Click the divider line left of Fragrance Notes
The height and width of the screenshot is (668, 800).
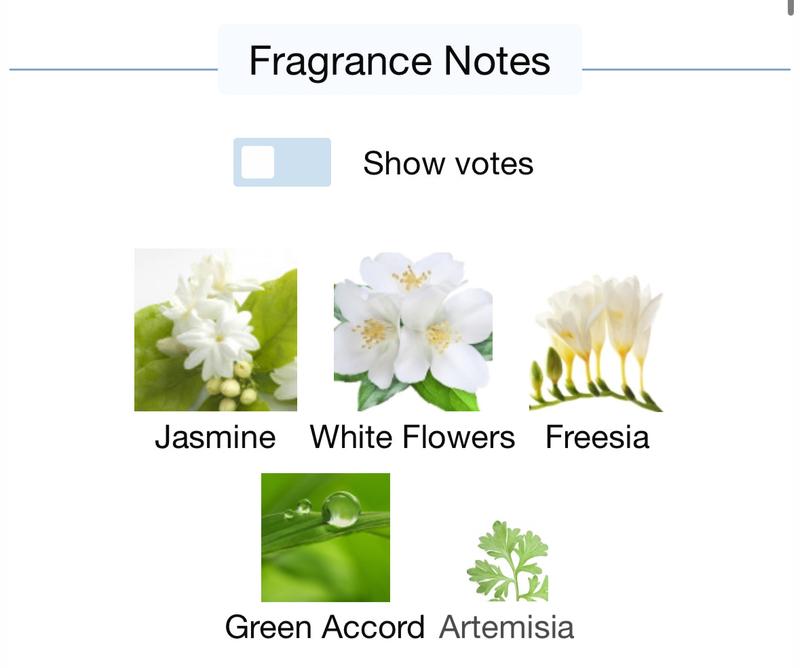113,69
